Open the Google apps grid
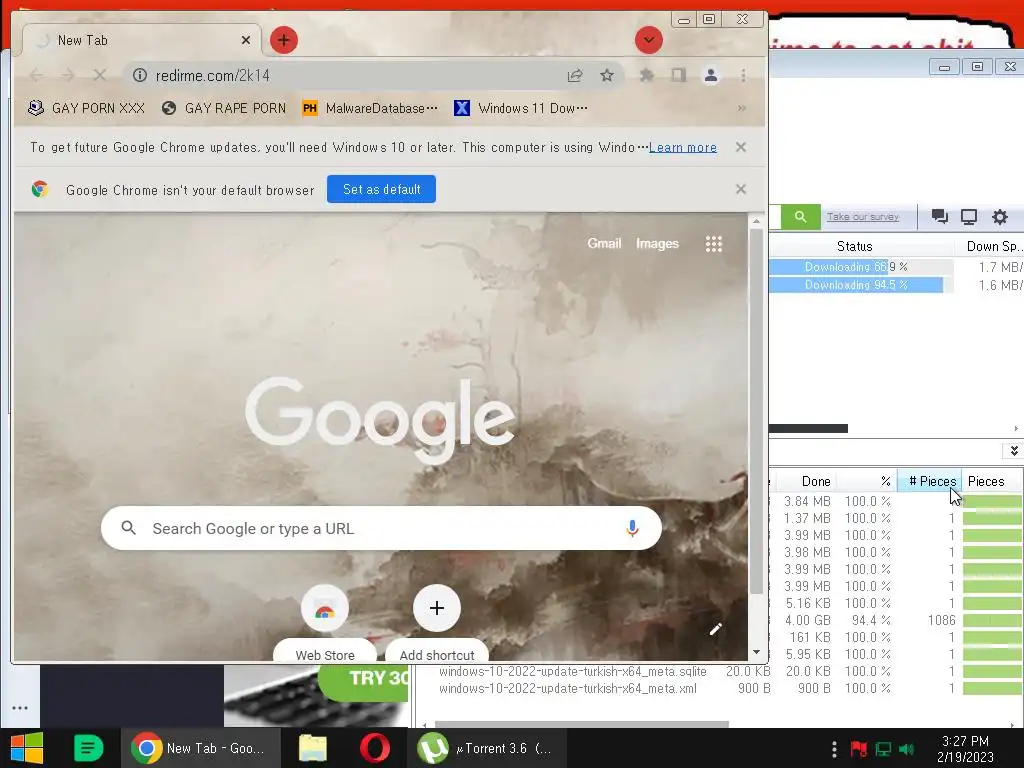The image size is (1024, 768). [x=714, y=244]
